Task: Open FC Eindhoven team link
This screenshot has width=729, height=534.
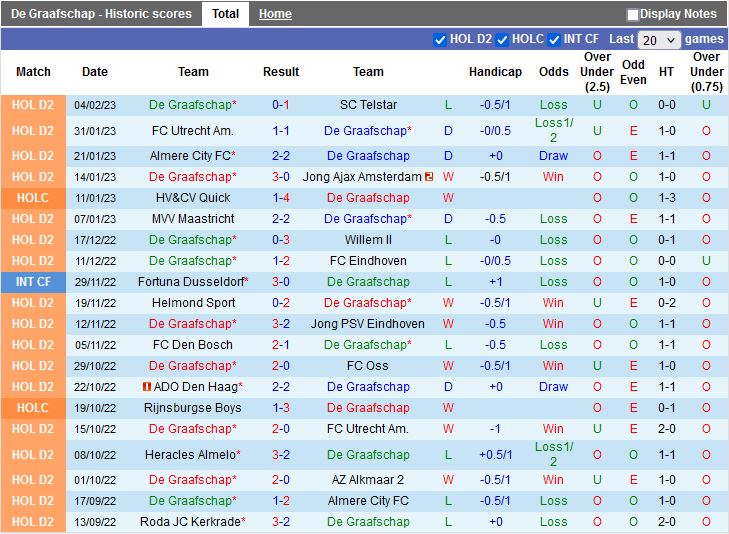Action: (368, 261)
